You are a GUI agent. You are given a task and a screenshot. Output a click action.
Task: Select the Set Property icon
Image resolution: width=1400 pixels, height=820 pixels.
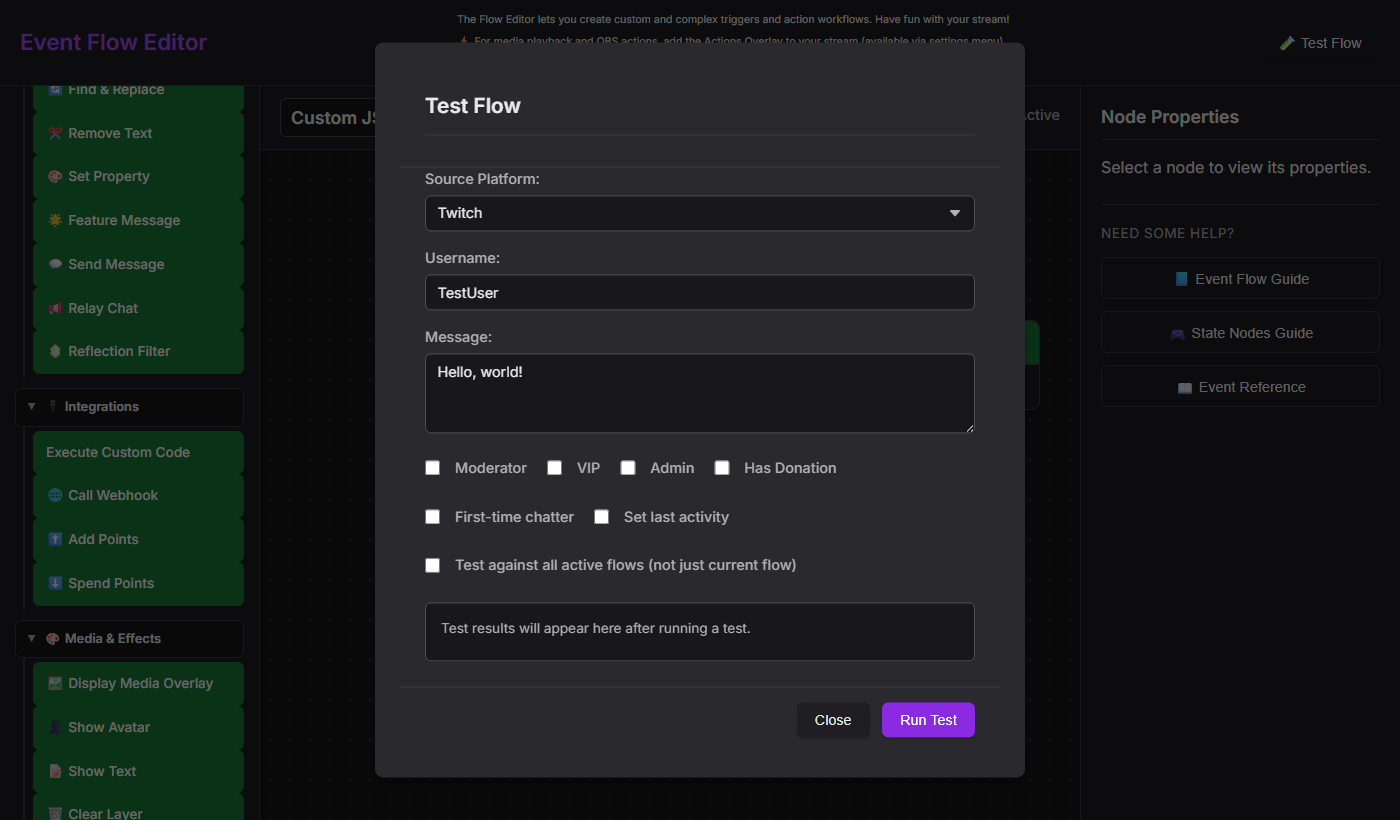pos(53,176)
